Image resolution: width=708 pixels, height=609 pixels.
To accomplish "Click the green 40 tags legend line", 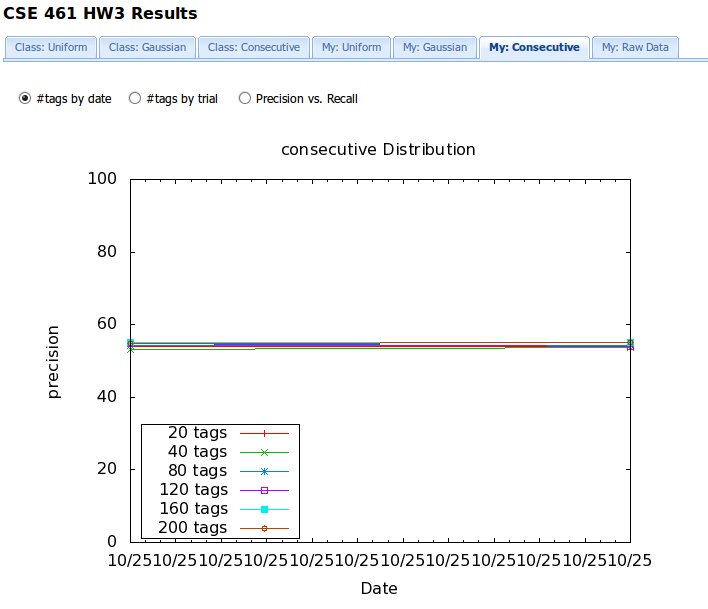I will (x=264, y=453).
